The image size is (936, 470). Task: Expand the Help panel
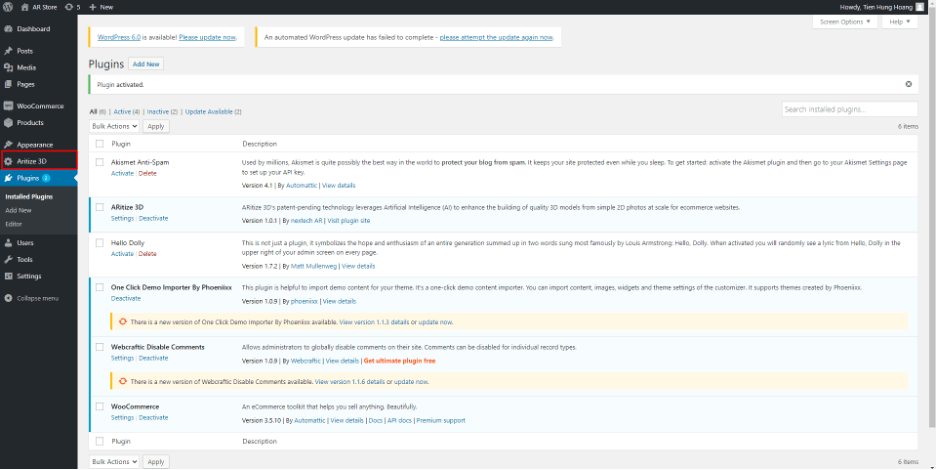click(x=900, y=21)
